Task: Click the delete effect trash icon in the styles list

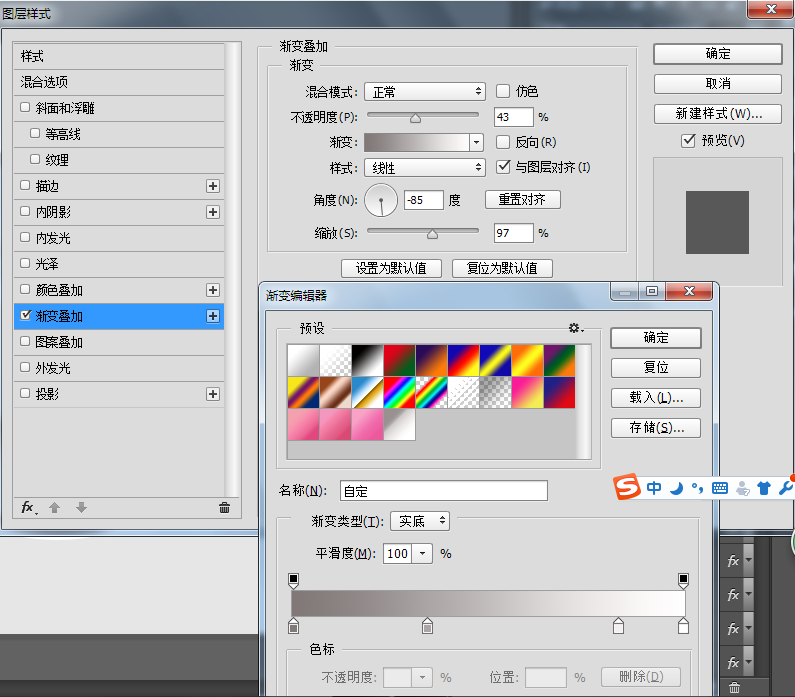Action: coord(224,507)
